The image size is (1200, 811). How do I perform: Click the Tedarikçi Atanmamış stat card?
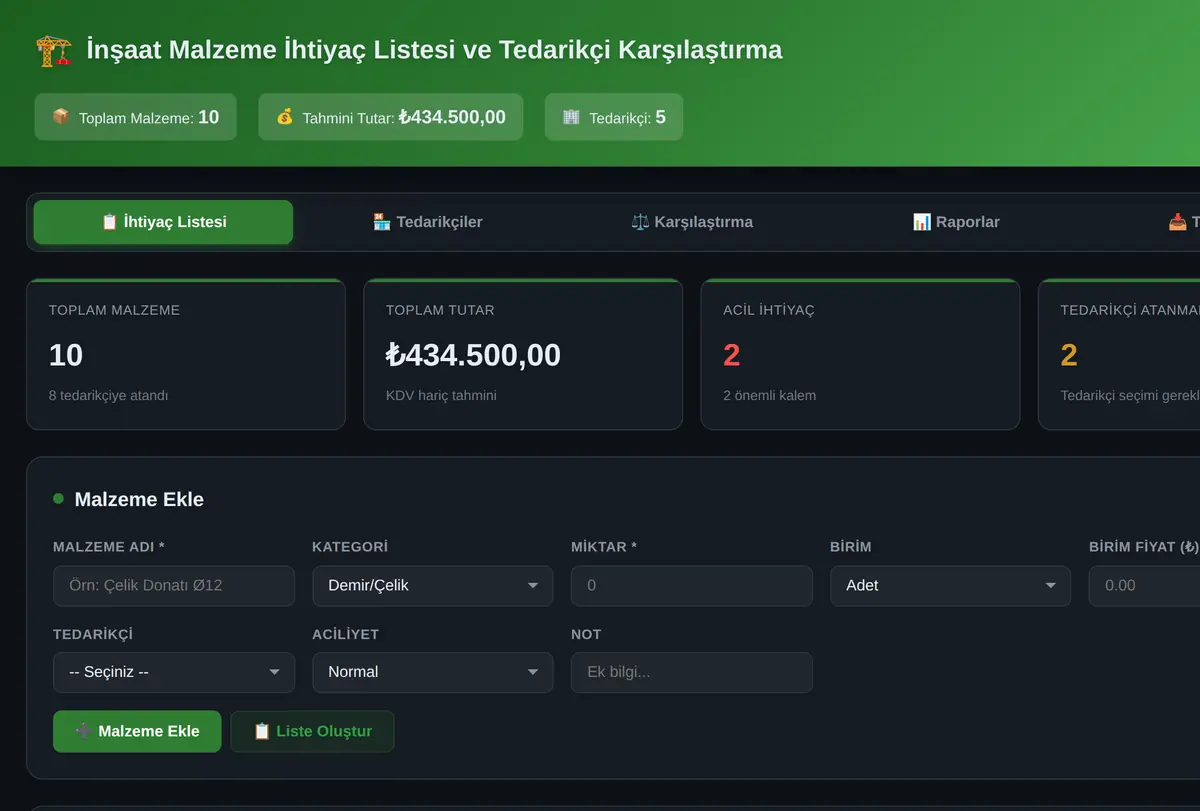(x=1119, y=354)
